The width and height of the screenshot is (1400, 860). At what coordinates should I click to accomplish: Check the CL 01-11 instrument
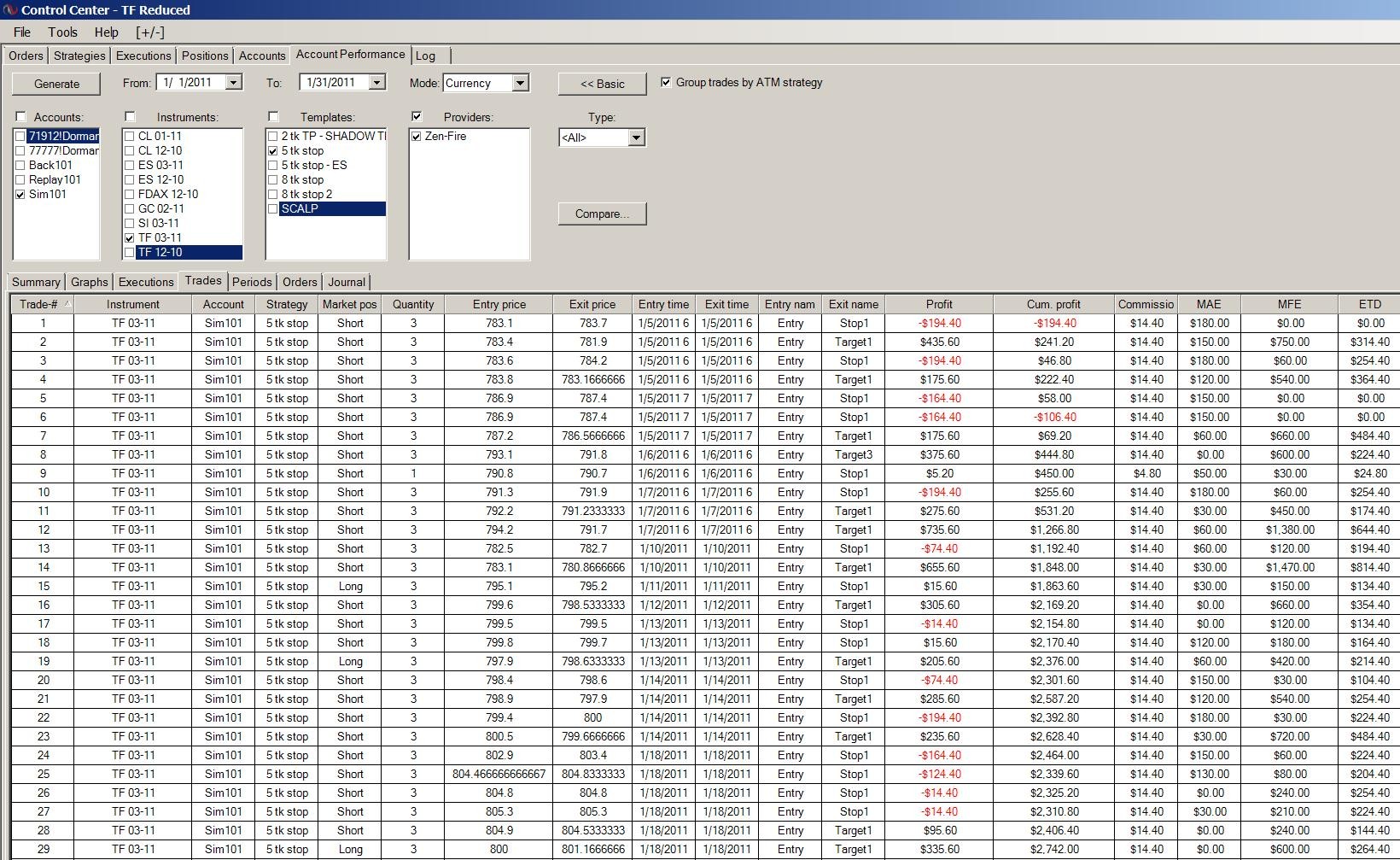point(130,136)
